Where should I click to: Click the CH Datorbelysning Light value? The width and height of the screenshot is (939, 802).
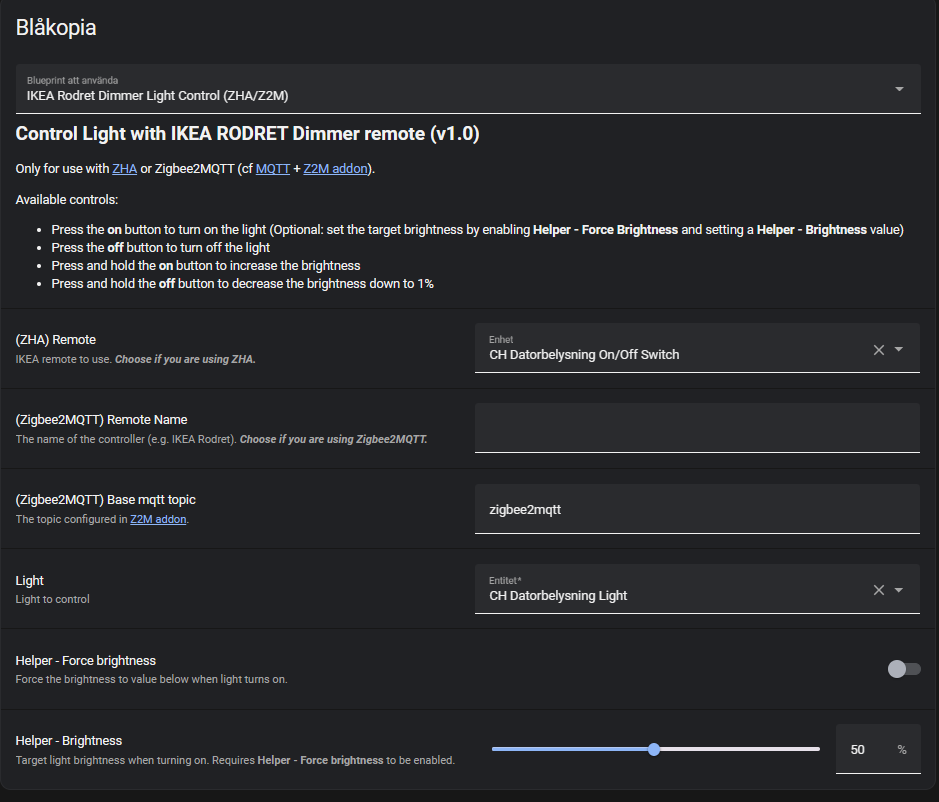pos(558,595)
